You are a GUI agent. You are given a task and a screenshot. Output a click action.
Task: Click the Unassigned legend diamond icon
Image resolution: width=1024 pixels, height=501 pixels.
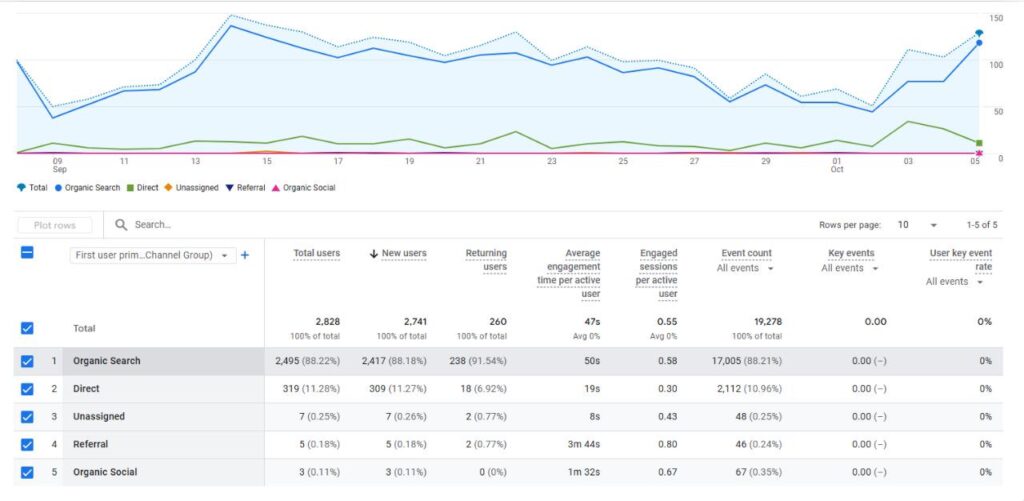tap(168, 188)
